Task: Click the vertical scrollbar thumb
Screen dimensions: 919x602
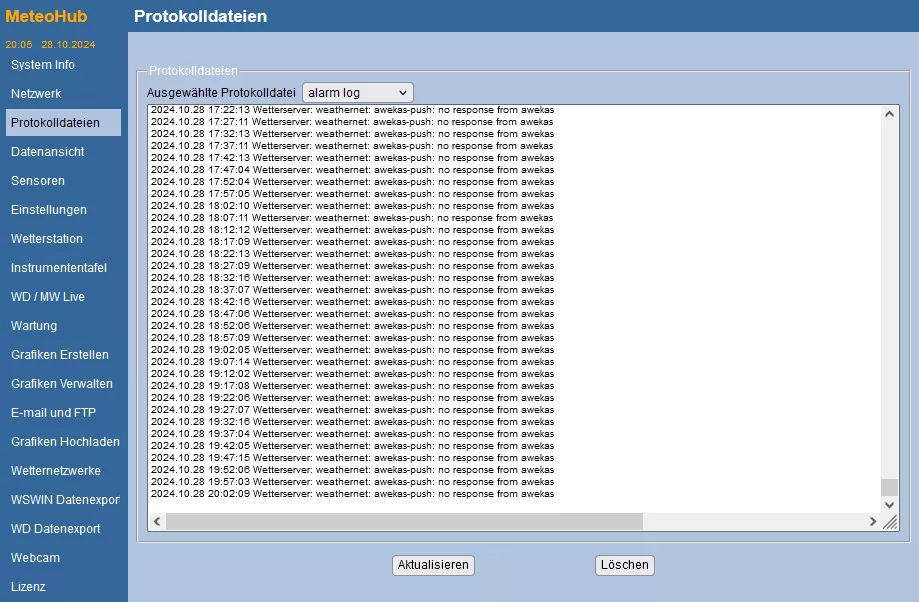Action: [889, 487]
